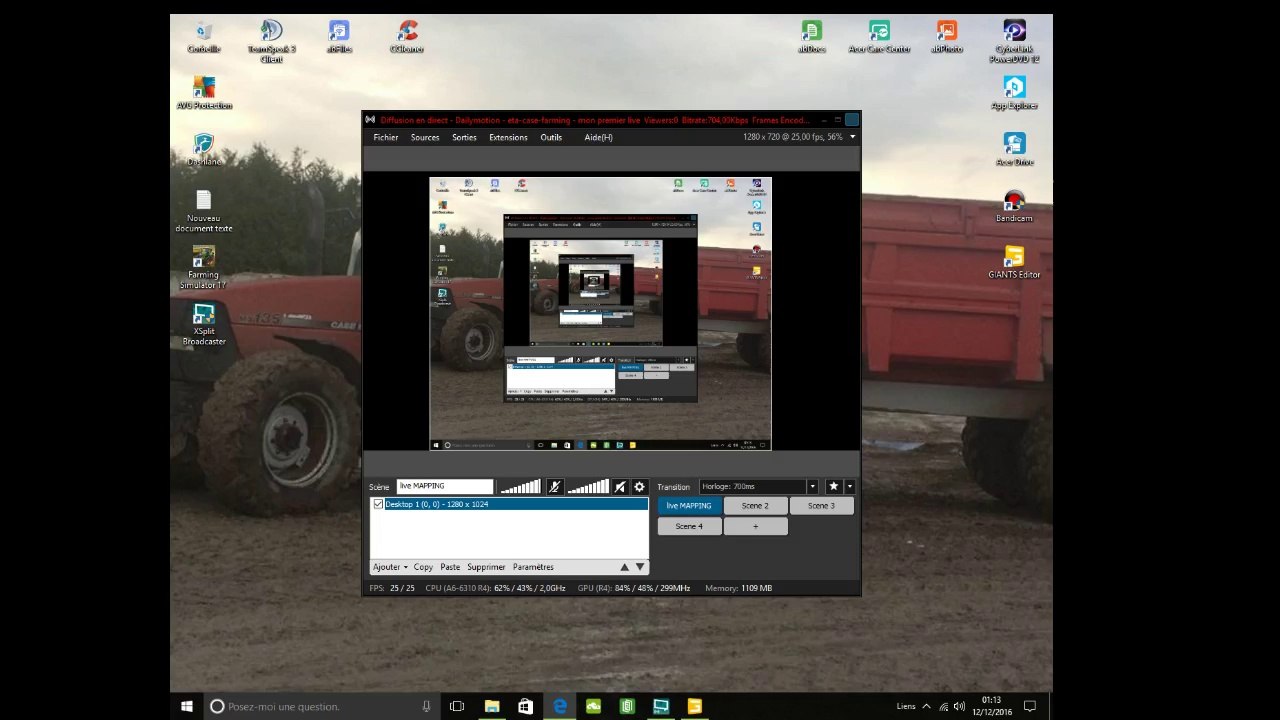The image size is (1280, 720).
Task: Open GIANTS Editor desktop icon
Action: 1014,263
